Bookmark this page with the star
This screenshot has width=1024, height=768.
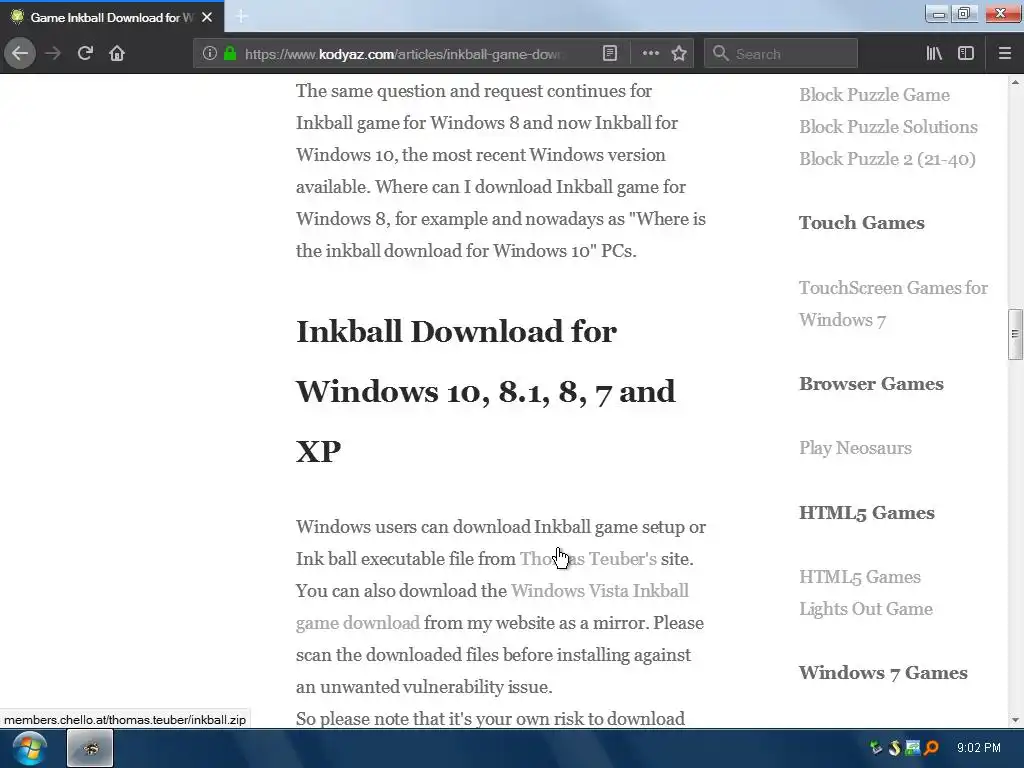coord(679,54)
